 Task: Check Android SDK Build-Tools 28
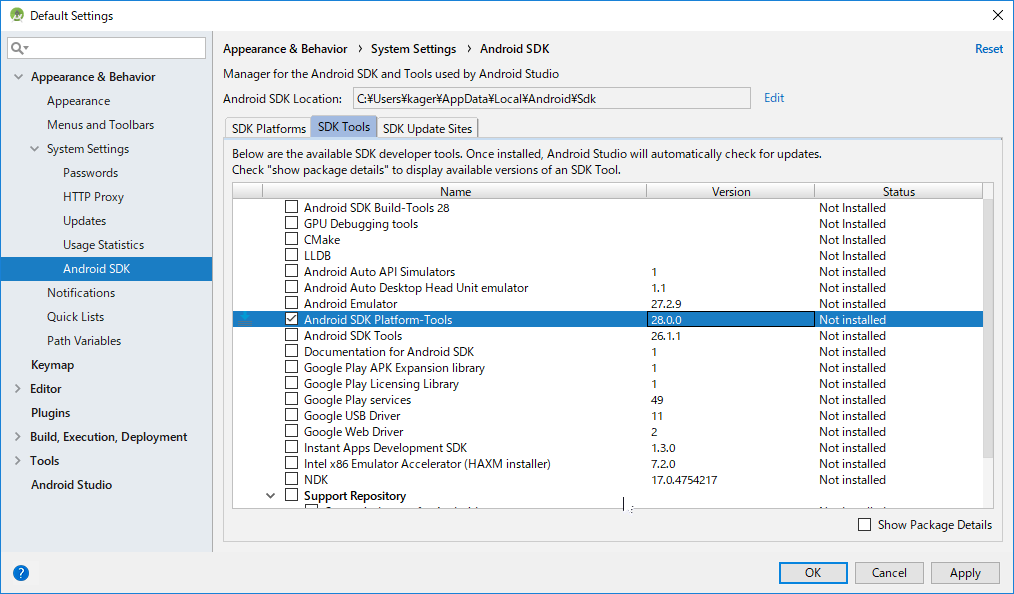(x=292, y=207)
